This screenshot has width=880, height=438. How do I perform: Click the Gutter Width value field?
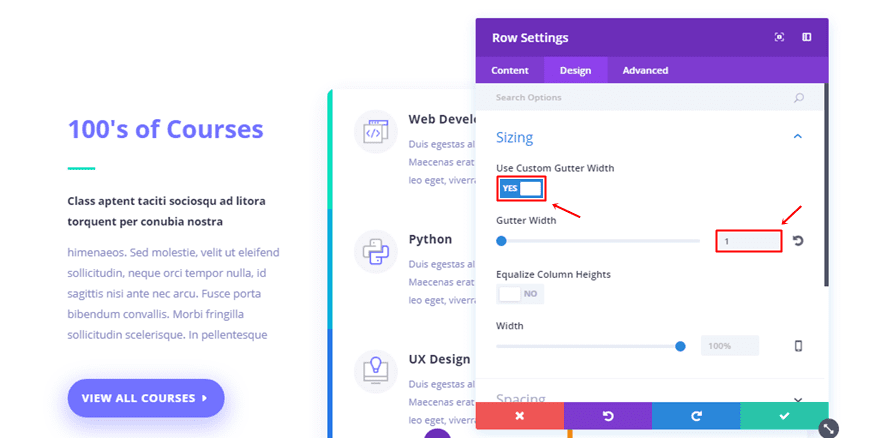(748, 241)
